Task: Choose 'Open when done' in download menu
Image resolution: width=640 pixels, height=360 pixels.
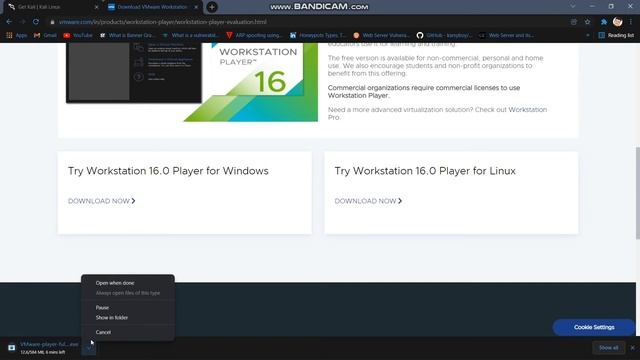Action: (x=115, y=283)
